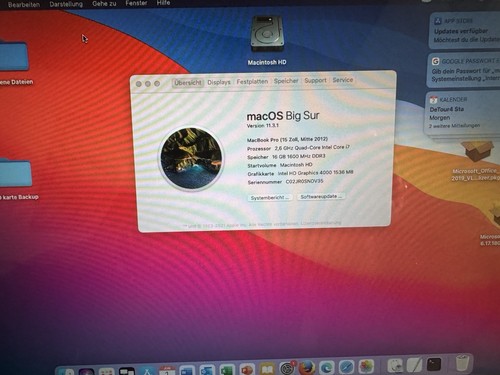
Task: Click the 'Version 11.3.1' text
Action: coord(263,126)
